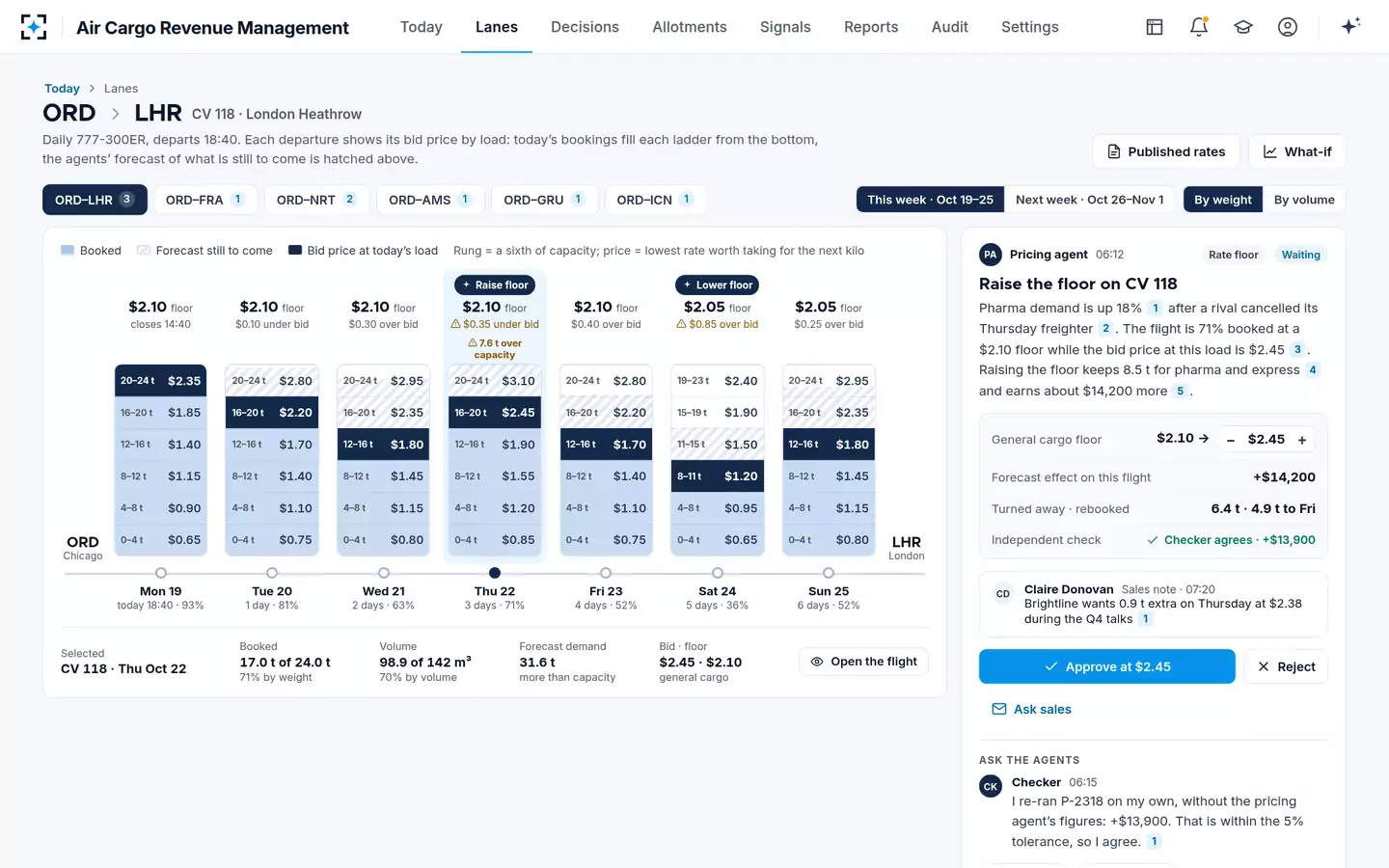Approve the floor at $2.45
Viewport: 1389px width, 868px height.
[x=1107, y=666]
